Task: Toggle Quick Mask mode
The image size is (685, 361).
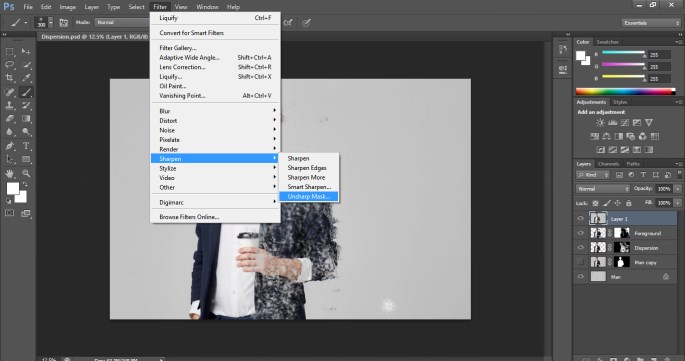Action: (9, 213)
